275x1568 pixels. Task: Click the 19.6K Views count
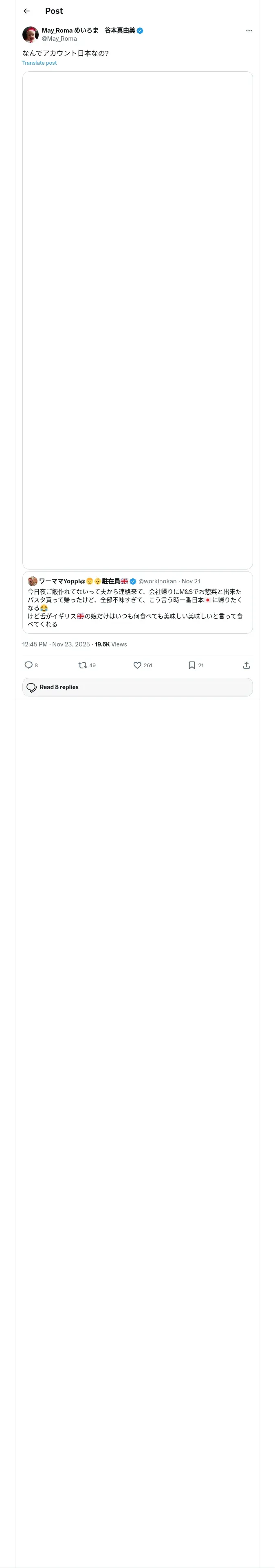coord(111,644)
